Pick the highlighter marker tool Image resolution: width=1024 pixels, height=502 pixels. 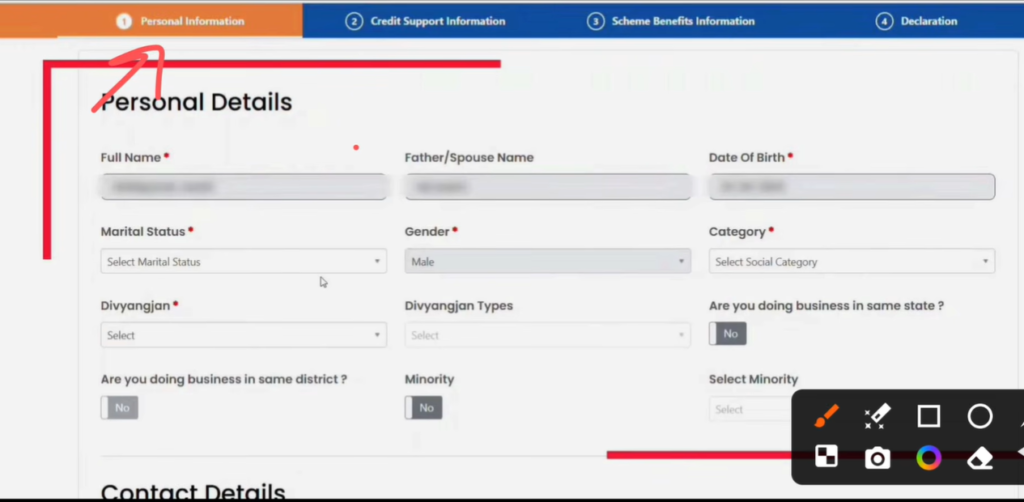[x=877, y=416]
